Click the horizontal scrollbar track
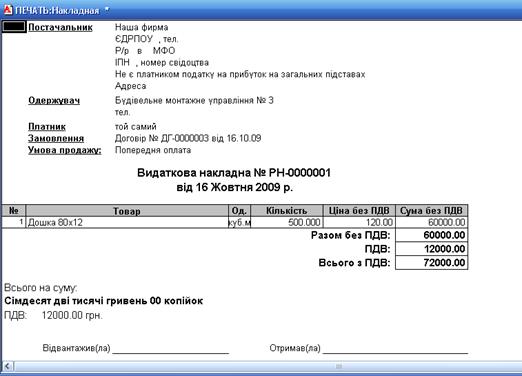Viewport: 522px width, 376px height. point(267,366)
